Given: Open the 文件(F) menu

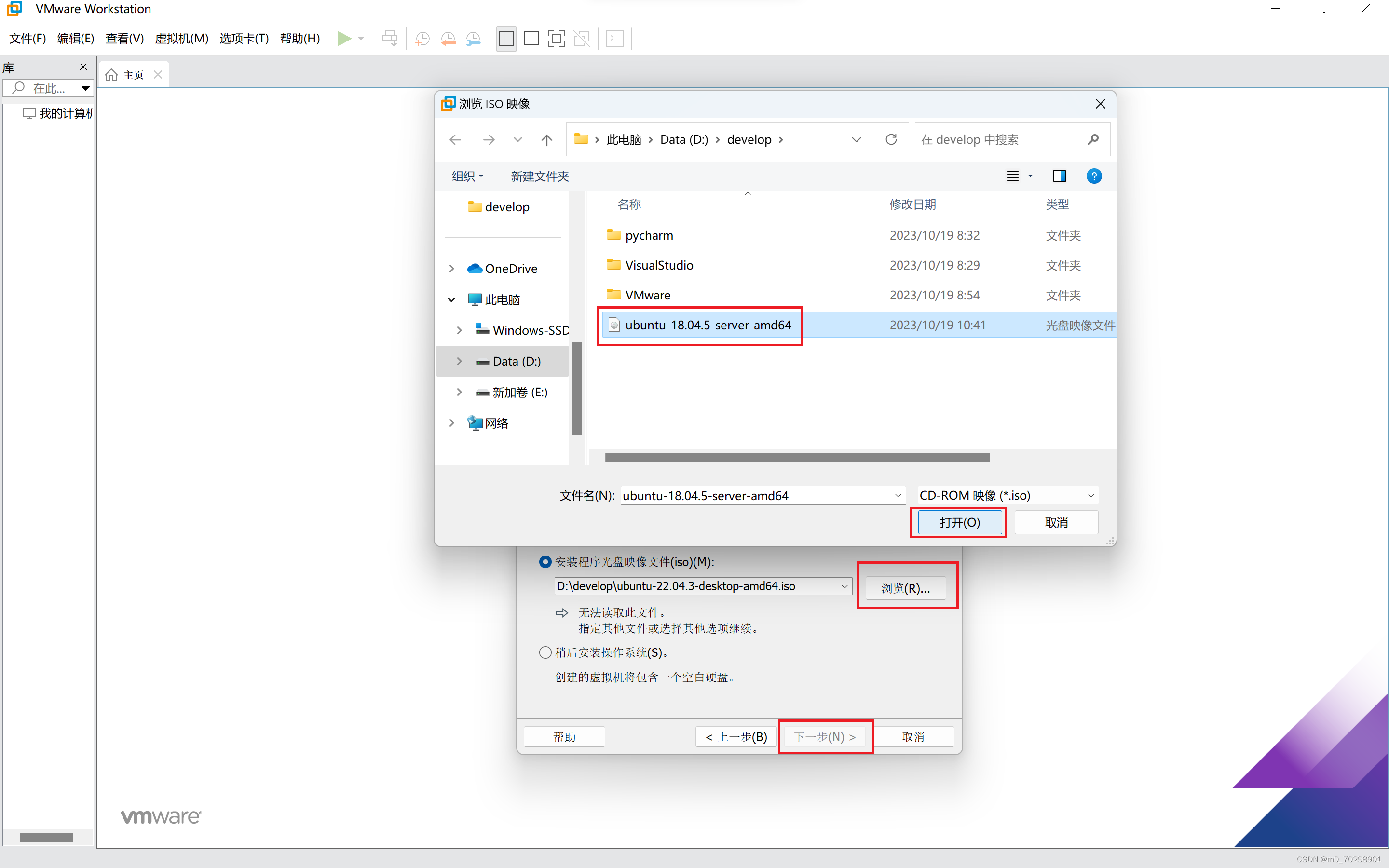Looking at the screenshot, I should pos(27,39).
